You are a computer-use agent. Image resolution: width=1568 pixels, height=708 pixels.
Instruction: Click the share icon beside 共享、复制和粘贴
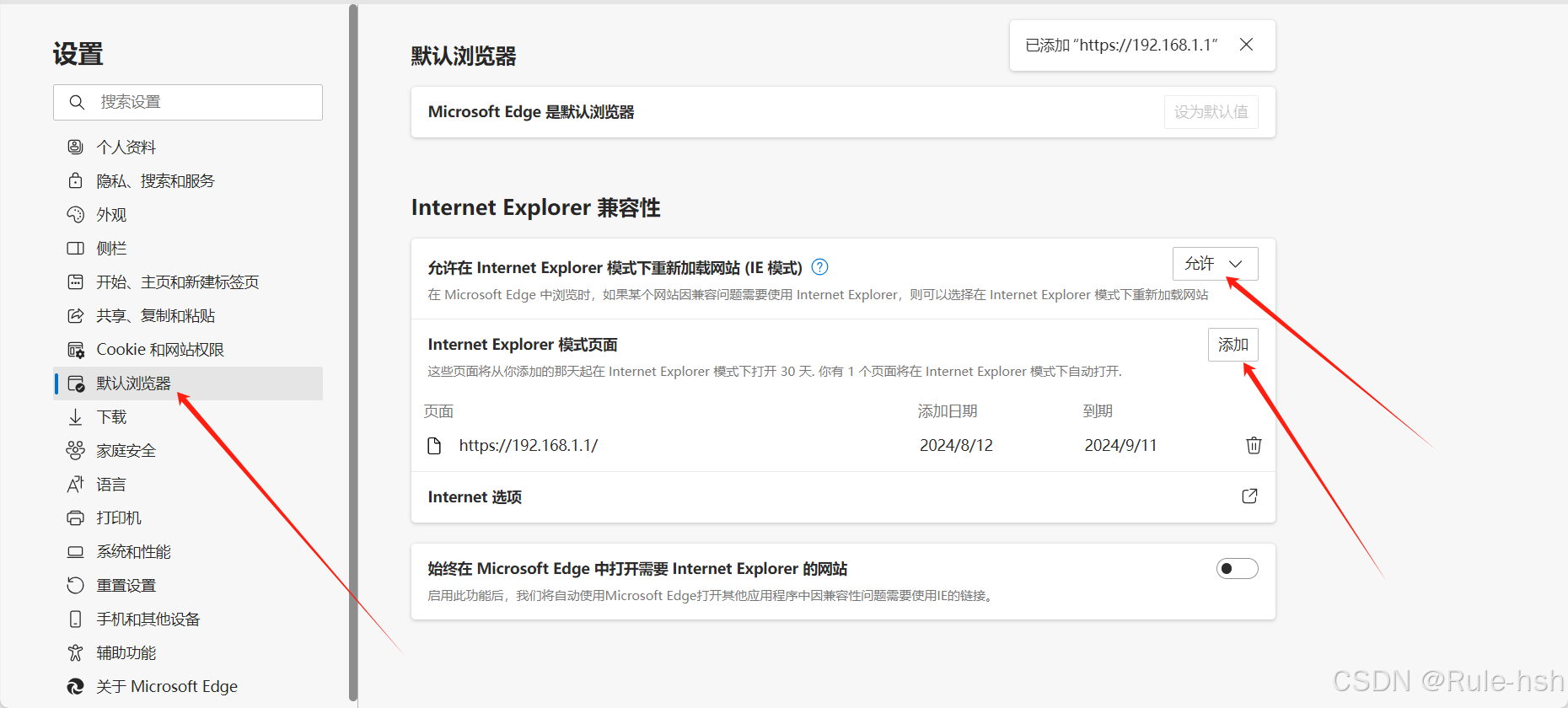75,315
